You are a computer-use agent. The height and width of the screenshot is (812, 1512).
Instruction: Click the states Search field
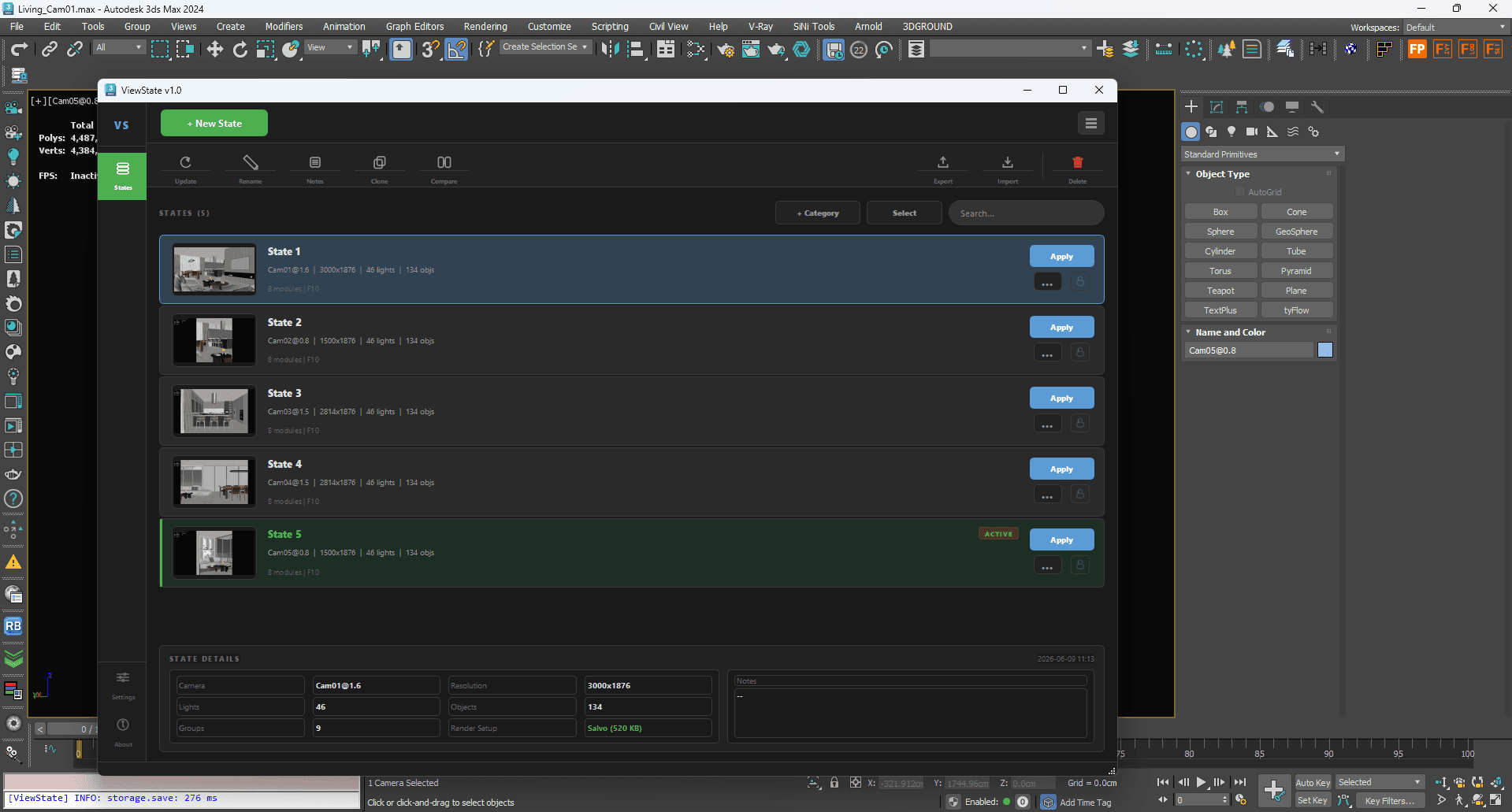[1027, 213]
